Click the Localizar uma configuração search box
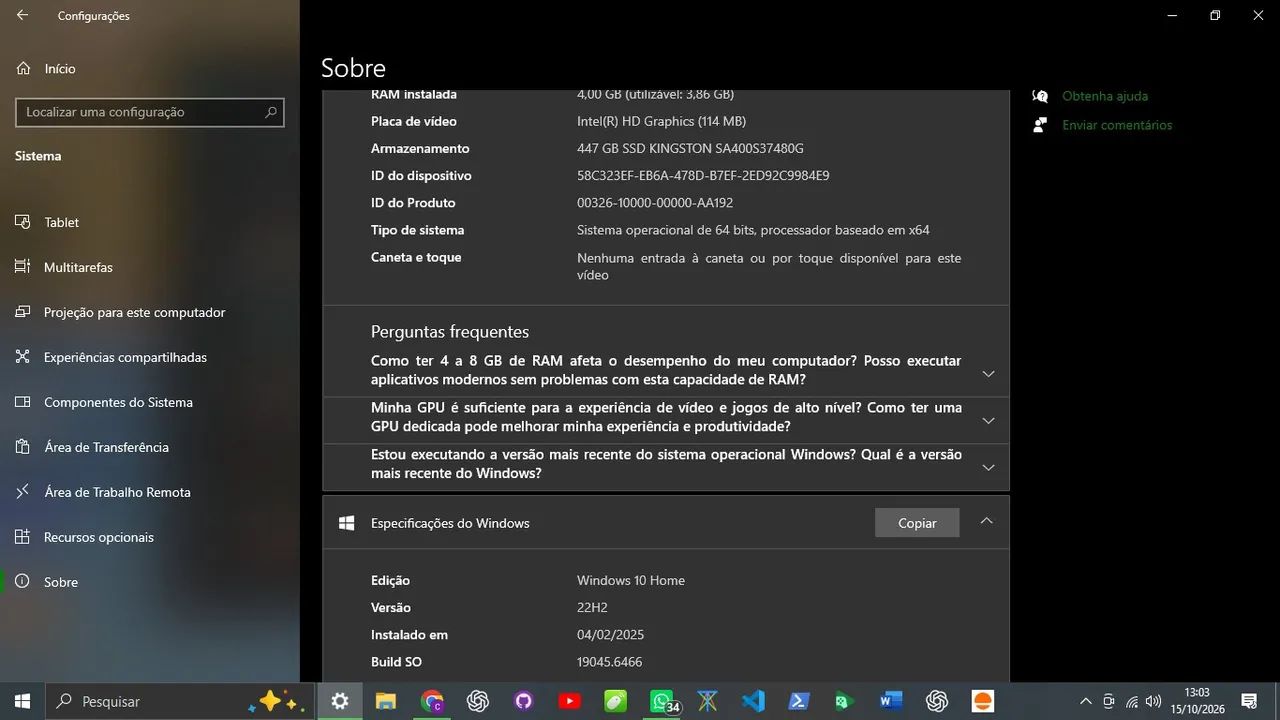The width and height of the screenshot is (1280, 720). 150,112
